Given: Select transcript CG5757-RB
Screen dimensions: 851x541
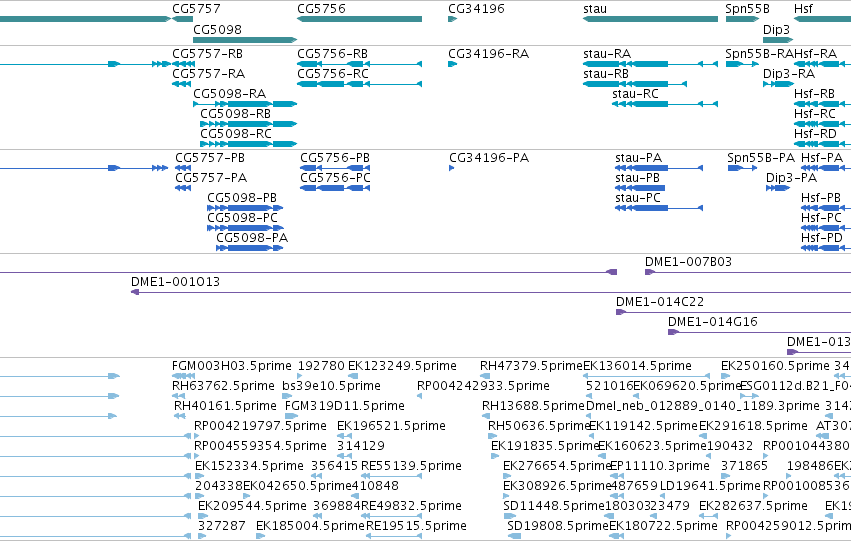Looking at the screenshot, I should 207,54.
